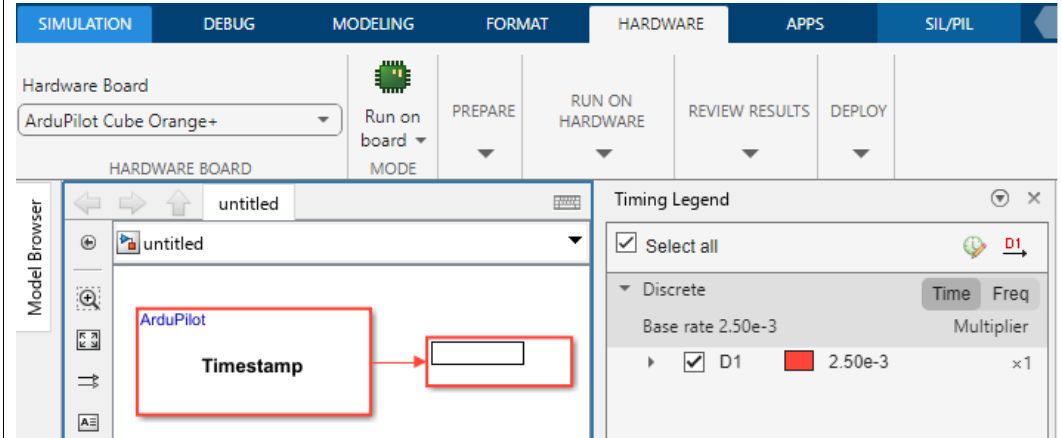1061x438 pixels.
Task: Switch the legend display to Freq
Action: 1009,293
